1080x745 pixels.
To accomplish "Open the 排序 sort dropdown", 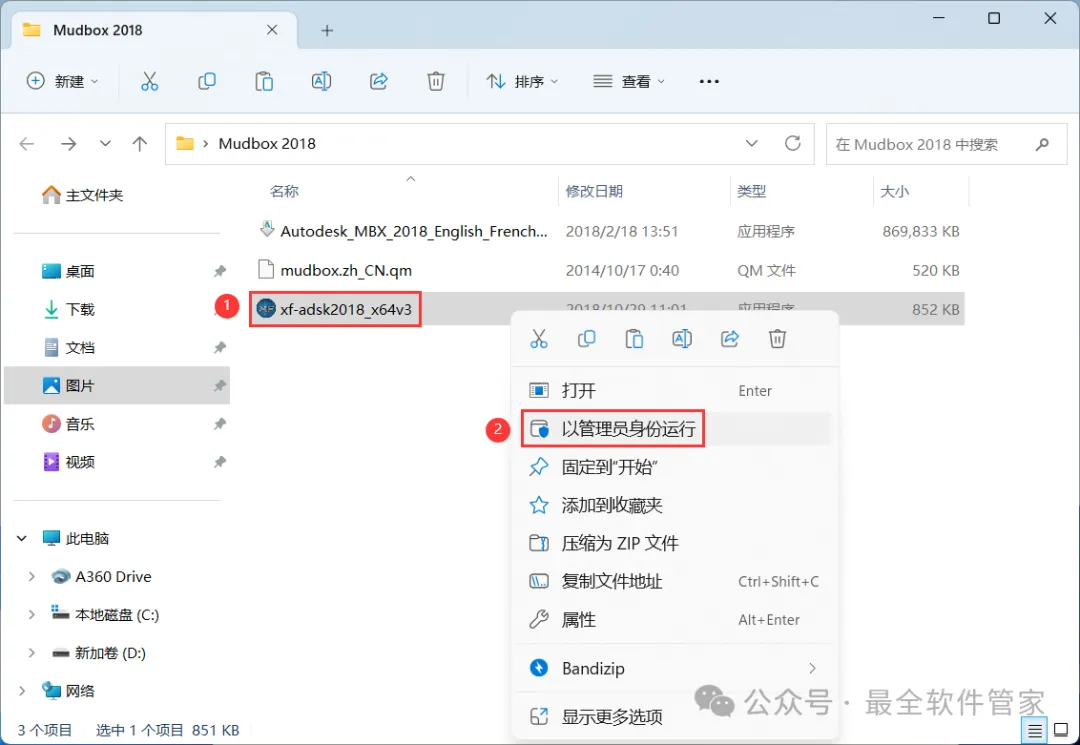I will 522,81.
